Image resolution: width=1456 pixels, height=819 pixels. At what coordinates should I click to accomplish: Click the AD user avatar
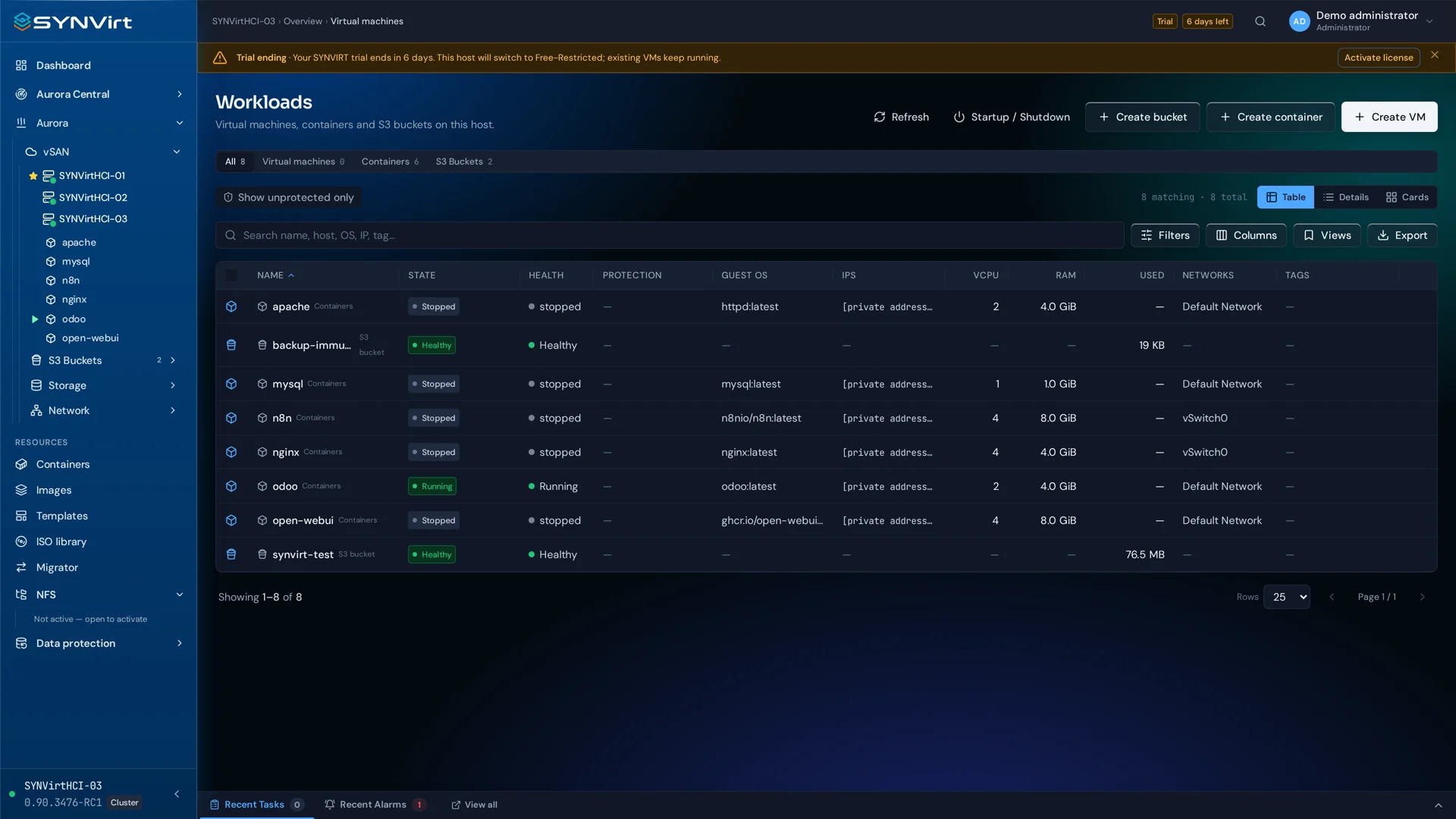click(1299, 21)
